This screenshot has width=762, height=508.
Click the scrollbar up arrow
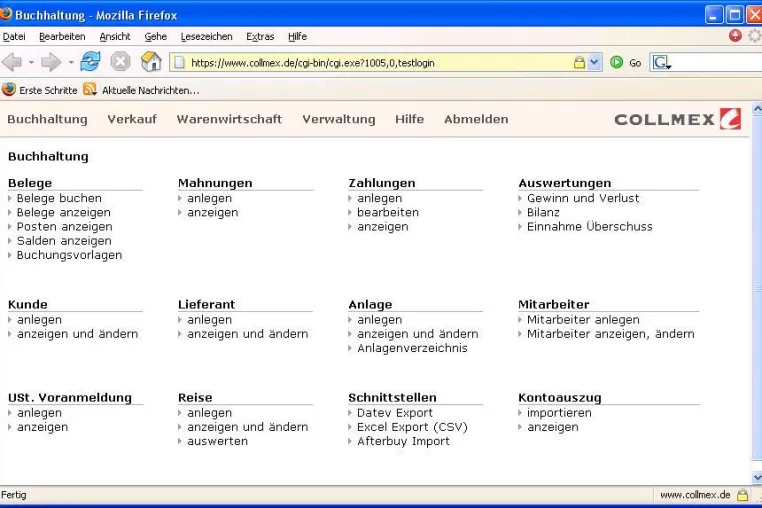tap(757, 109)
